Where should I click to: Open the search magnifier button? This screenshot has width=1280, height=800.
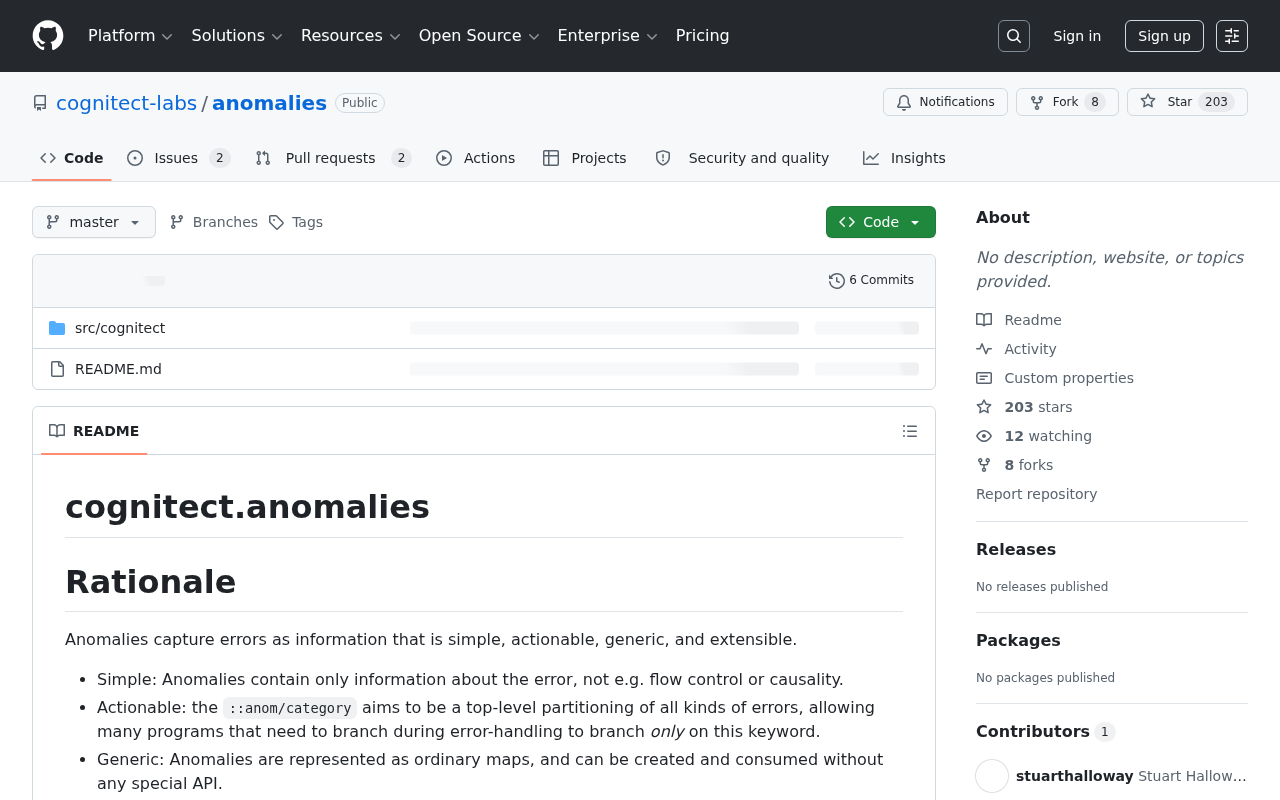[x=1014, y=36]
